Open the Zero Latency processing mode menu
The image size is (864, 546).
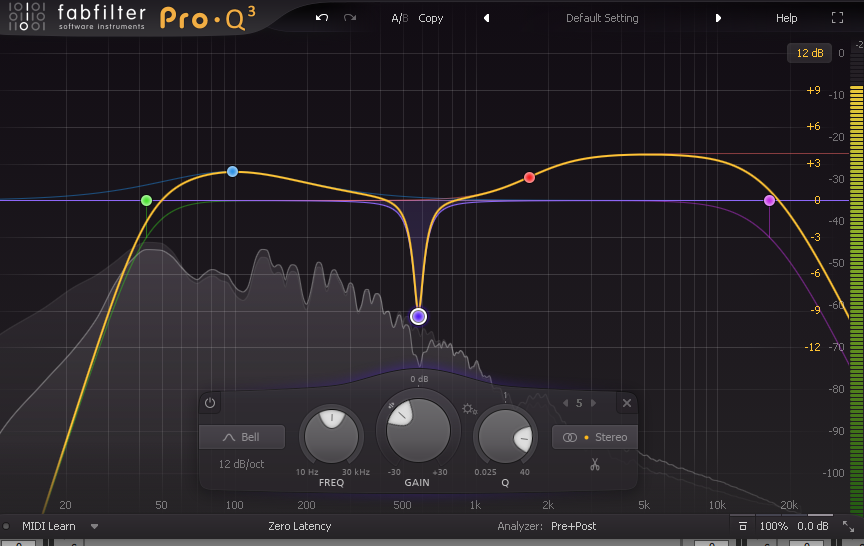[300, 526]
